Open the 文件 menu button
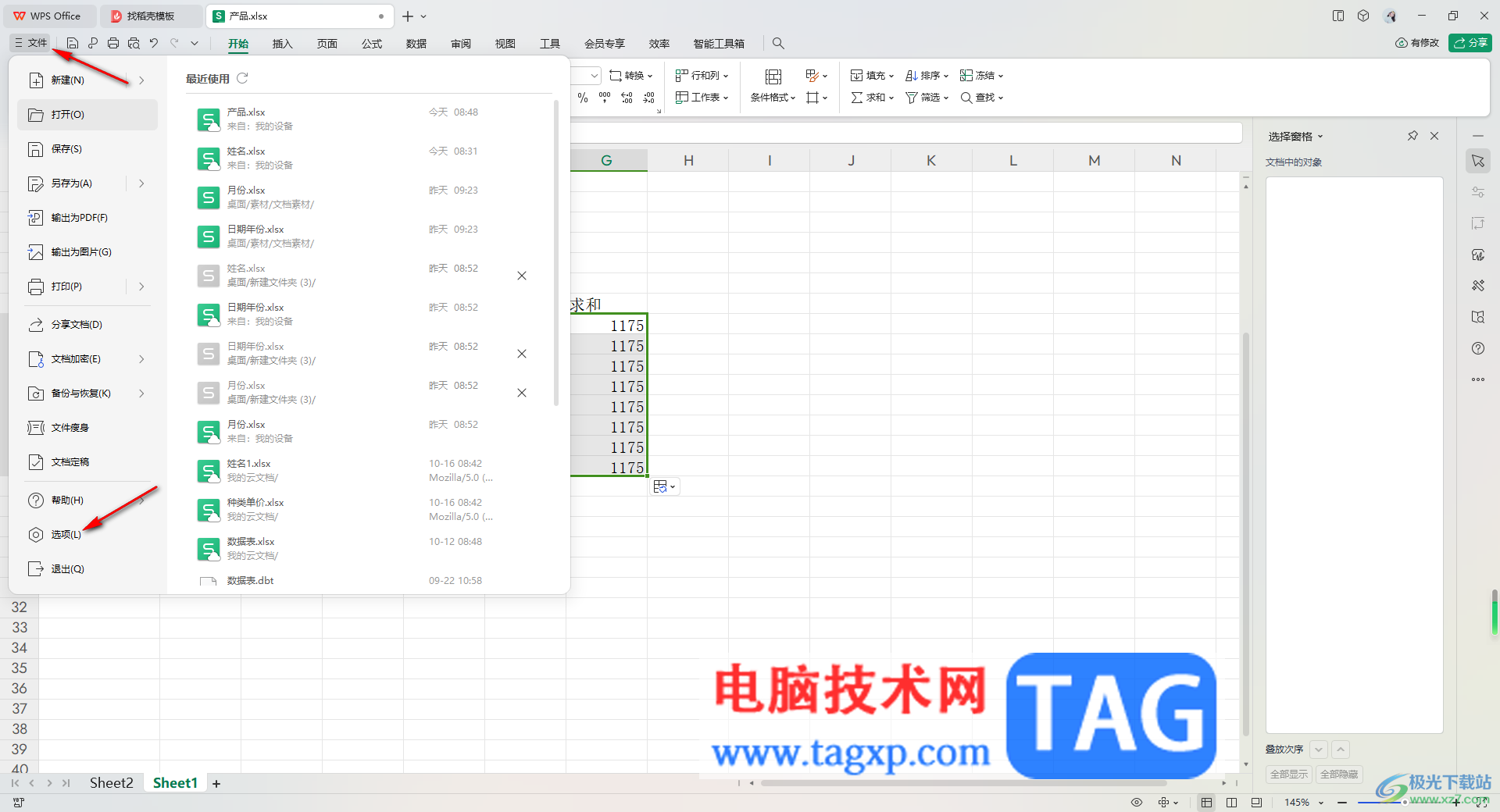Screen dimensions: 1500x812 click(x=30, y=43)
